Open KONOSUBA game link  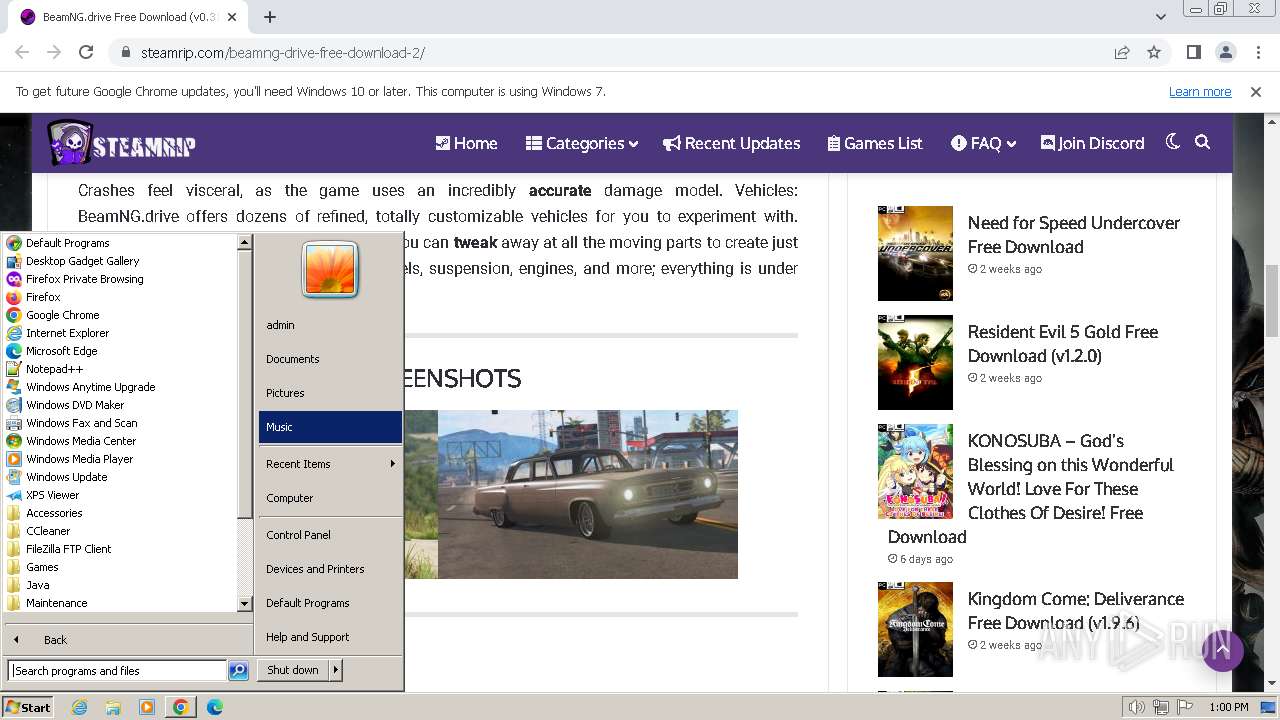1031,489
